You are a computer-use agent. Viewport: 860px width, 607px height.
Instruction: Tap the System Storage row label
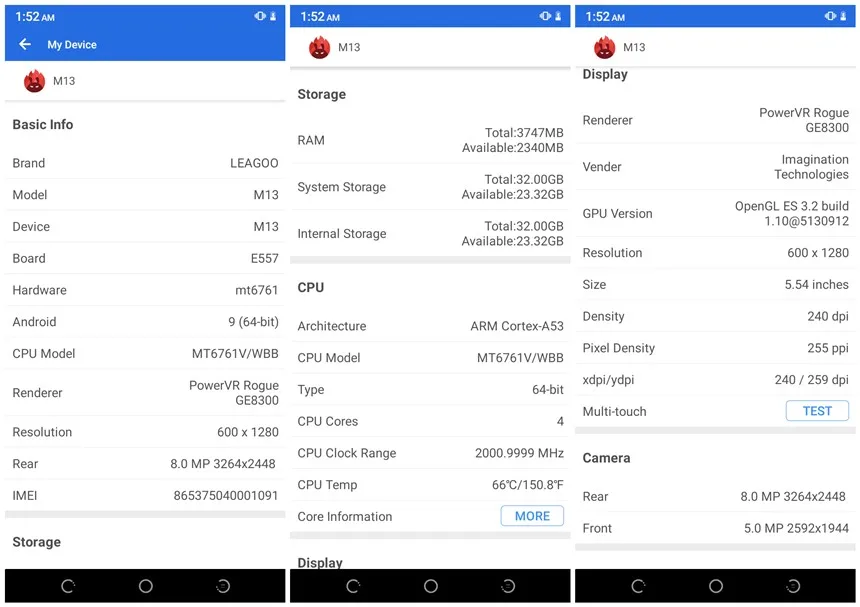342,187
